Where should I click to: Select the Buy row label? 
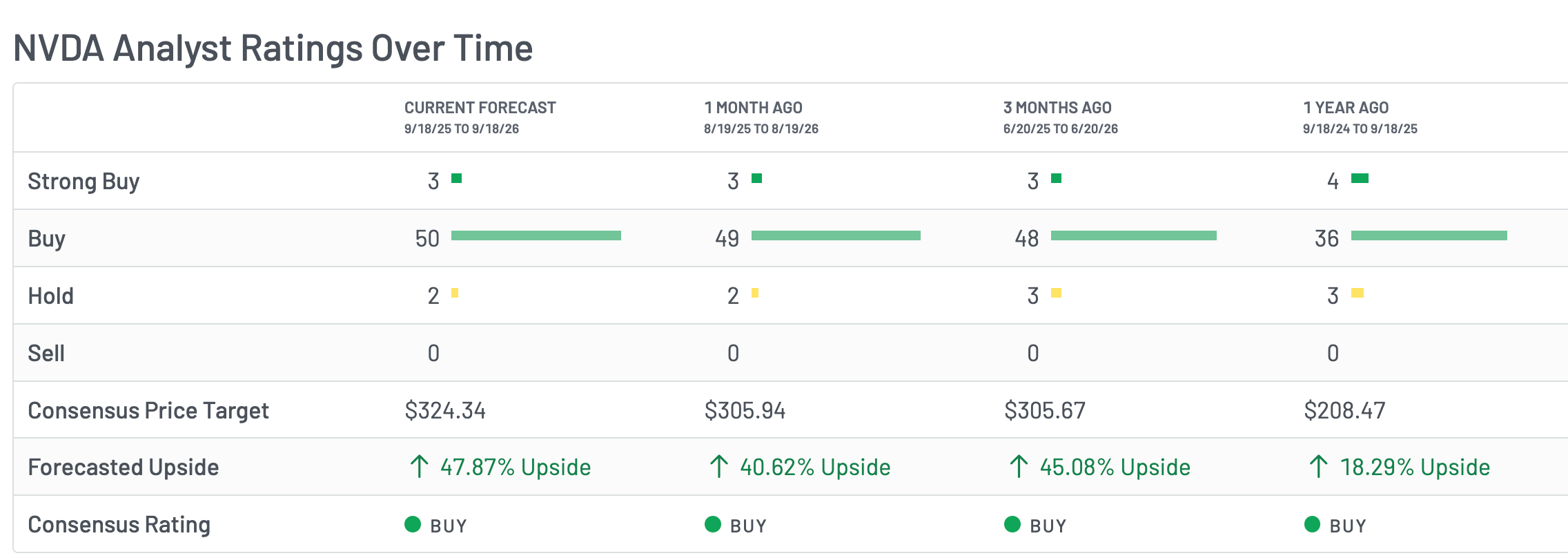click(x=46, y=238)
